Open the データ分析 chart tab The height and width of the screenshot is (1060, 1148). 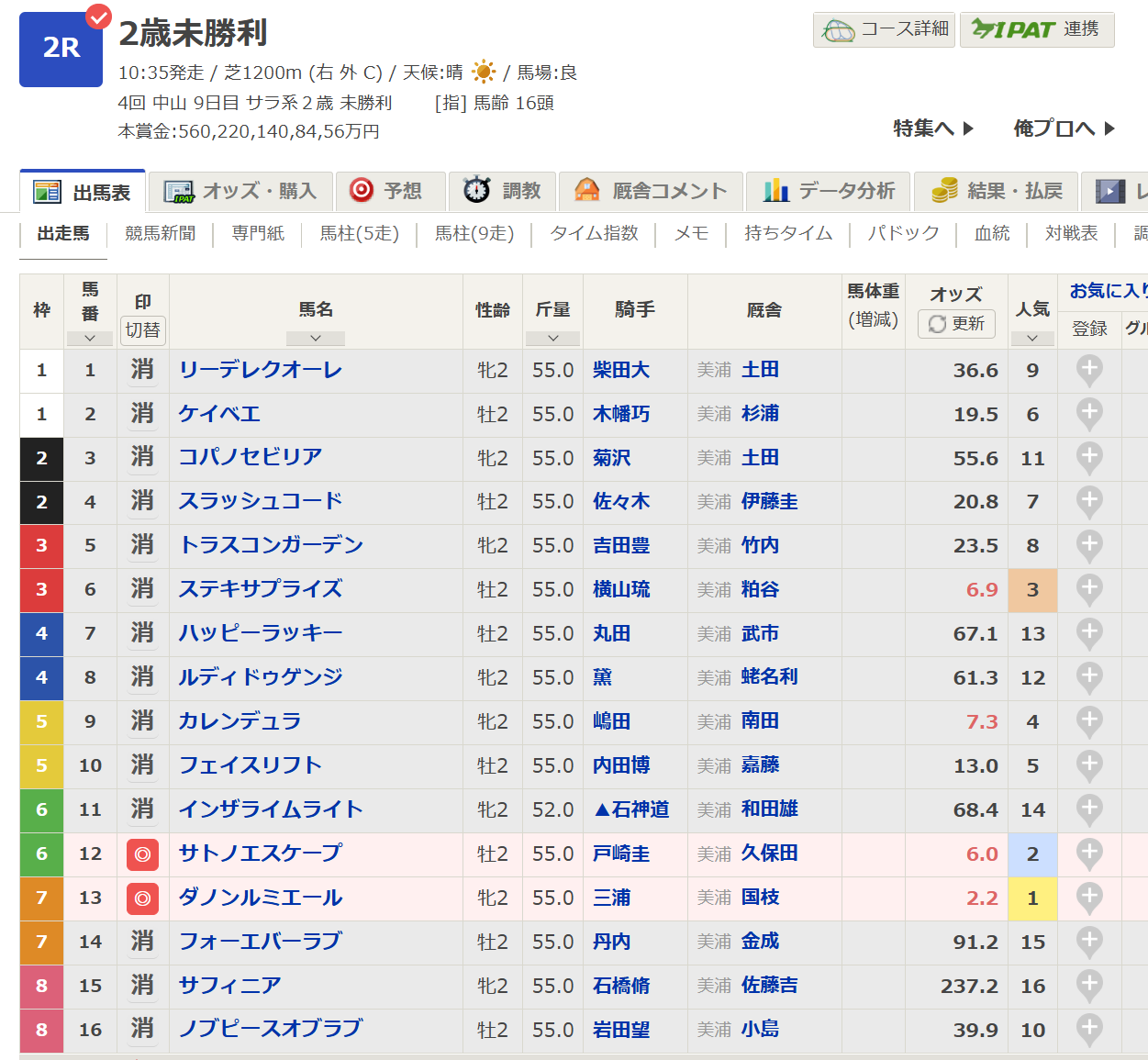(x=828, y=191)
